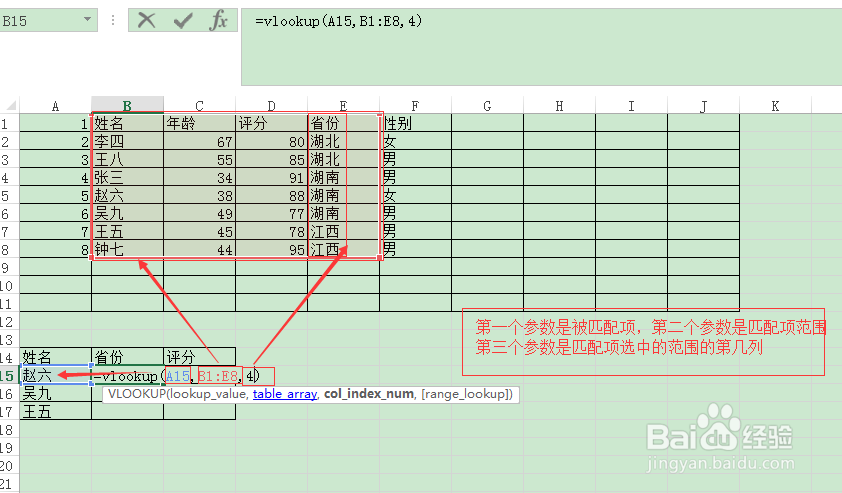Screen dimensions: 842x493
Task: Click cell 王五 in row 17
Action: (55, 411)
